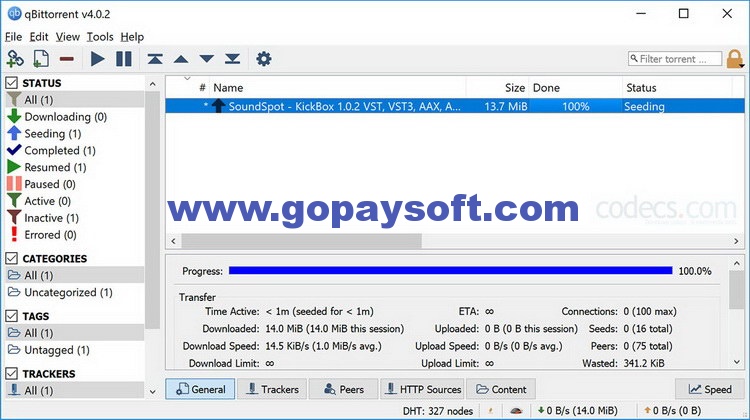Image resolution: width=750 pixels, height=420 pixels.
Task: Switch to the Trackers tab
Action: [273, 389]
